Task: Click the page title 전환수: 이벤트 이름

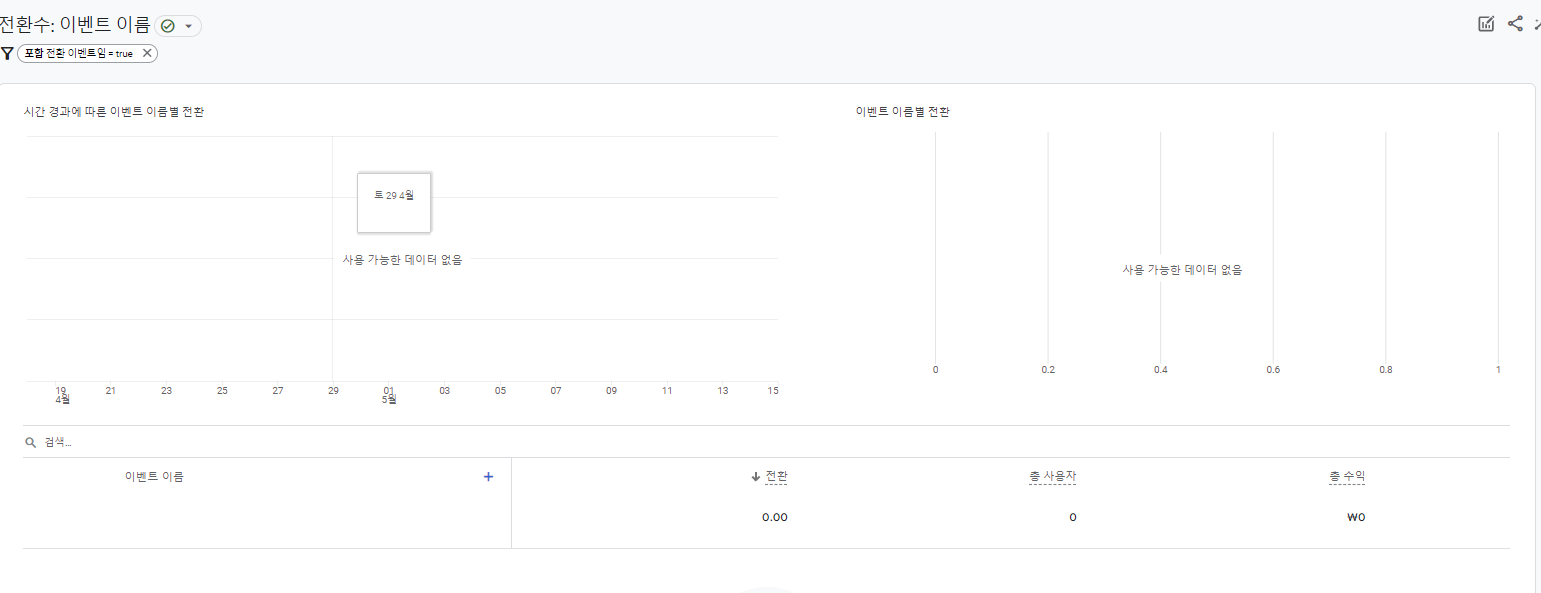Action: coord(76,25)
